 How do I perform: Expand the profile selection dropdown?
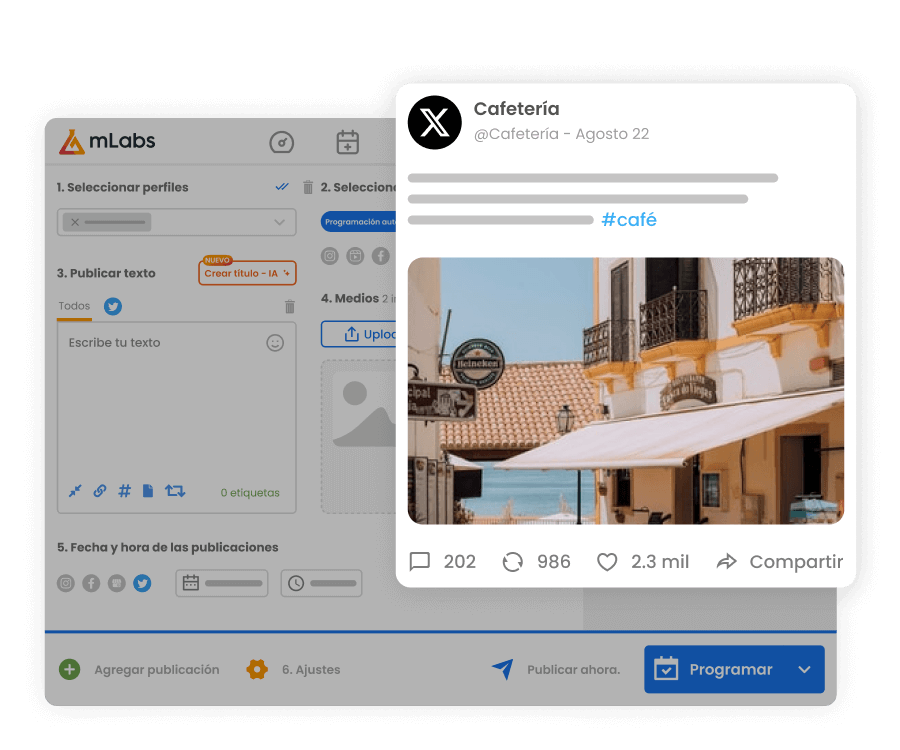[x=278, y=222]
